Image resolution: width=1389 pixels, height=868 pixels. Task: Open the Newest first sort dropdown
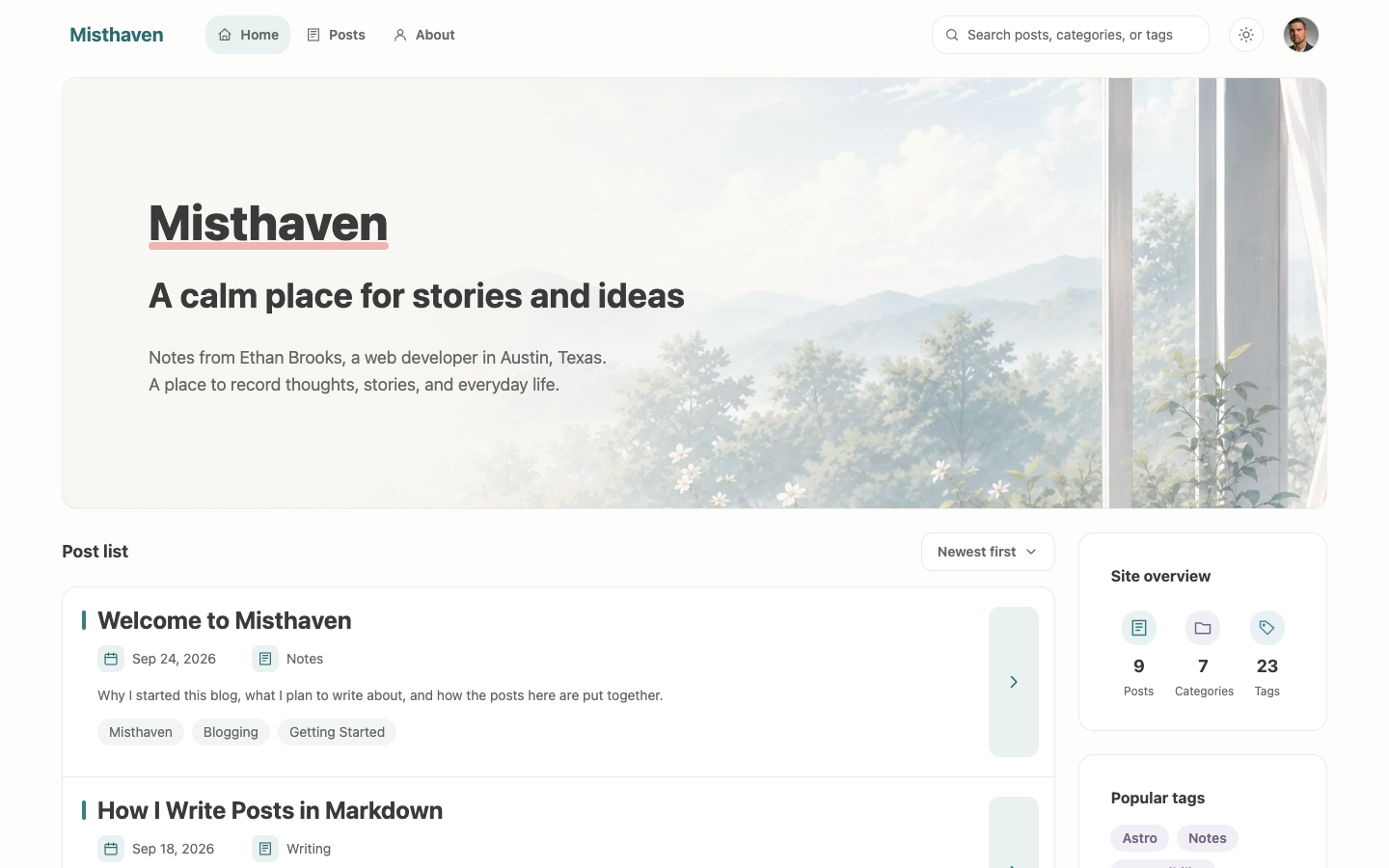(x=988, y=552)
